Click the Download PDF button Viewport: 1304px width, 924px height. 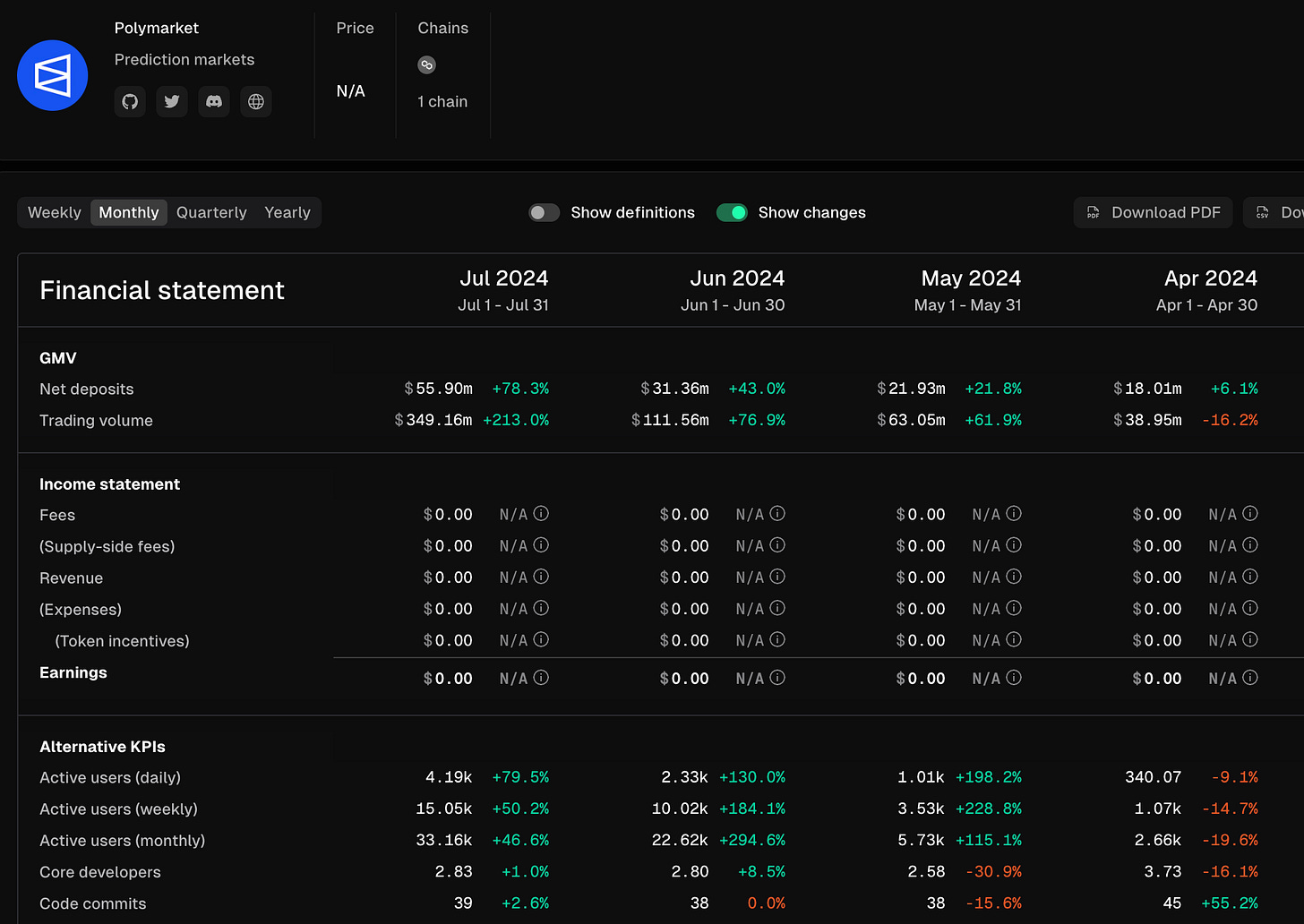(x=1153, y=212)
